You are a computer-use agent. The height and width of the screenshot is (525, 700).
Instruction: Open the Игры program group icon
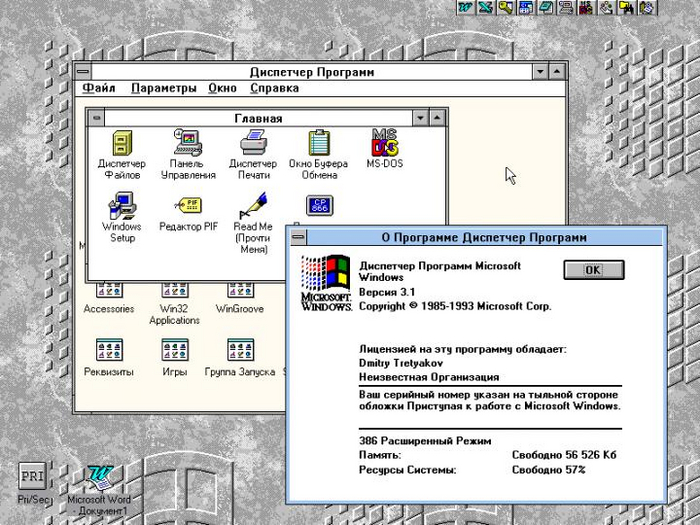(175, 351)
